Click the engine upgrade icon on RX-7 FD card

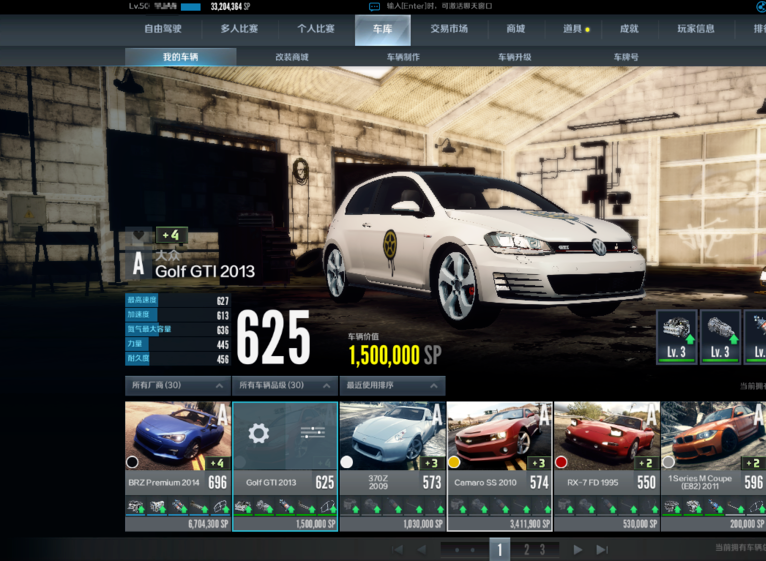565,506
